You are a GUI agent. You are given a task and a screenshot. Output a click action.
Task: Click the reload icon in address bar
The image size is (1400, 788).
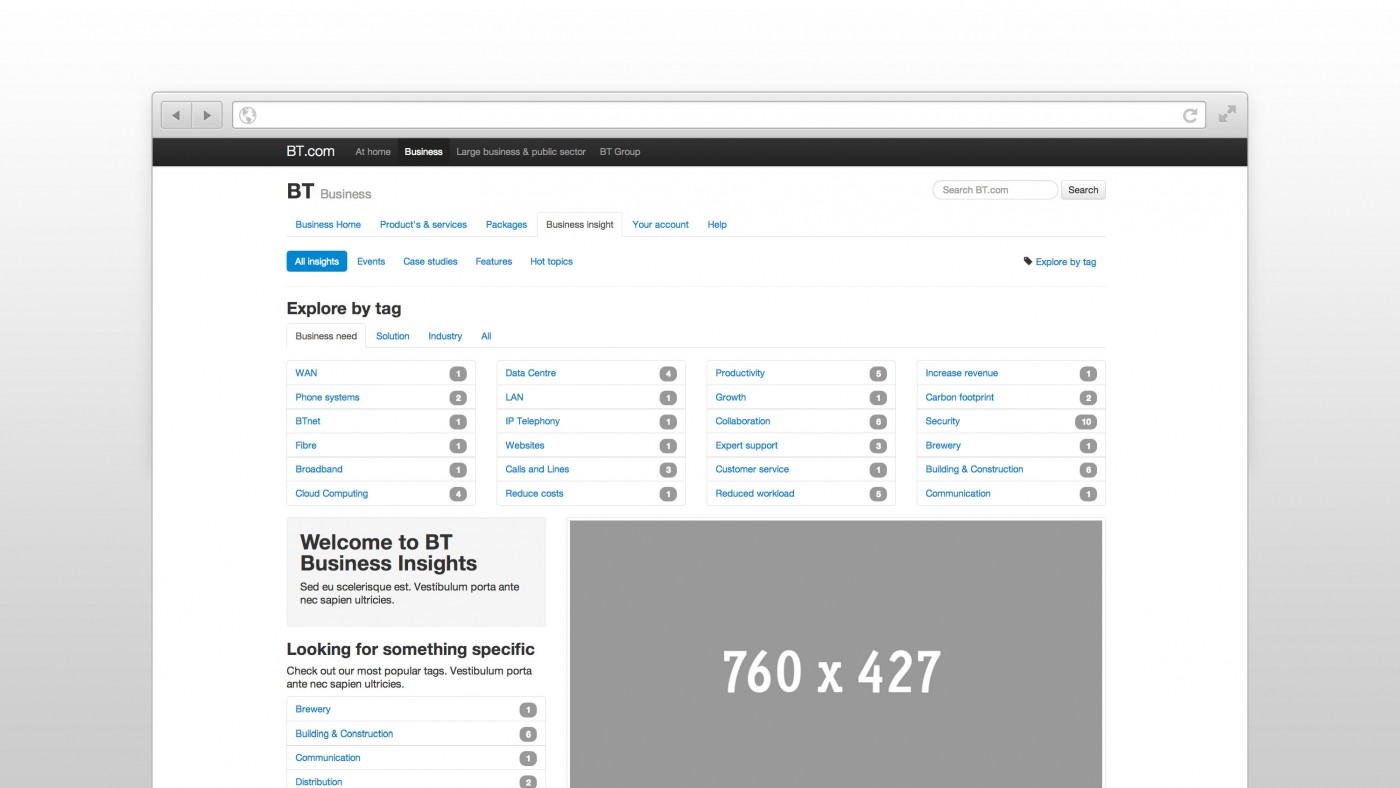[x=1190, y=115]
